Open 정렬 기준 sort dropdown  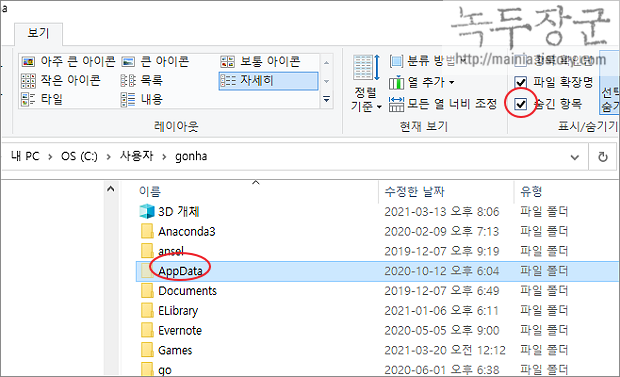(x=366, y=84)
